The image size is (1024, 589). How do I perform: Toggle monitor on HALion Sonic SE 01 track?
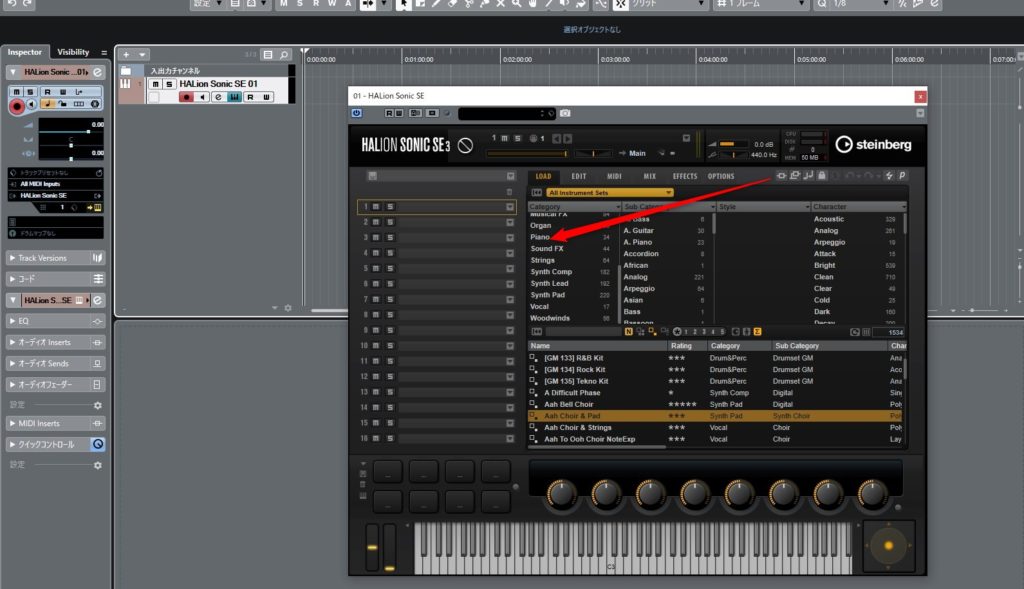202,97
